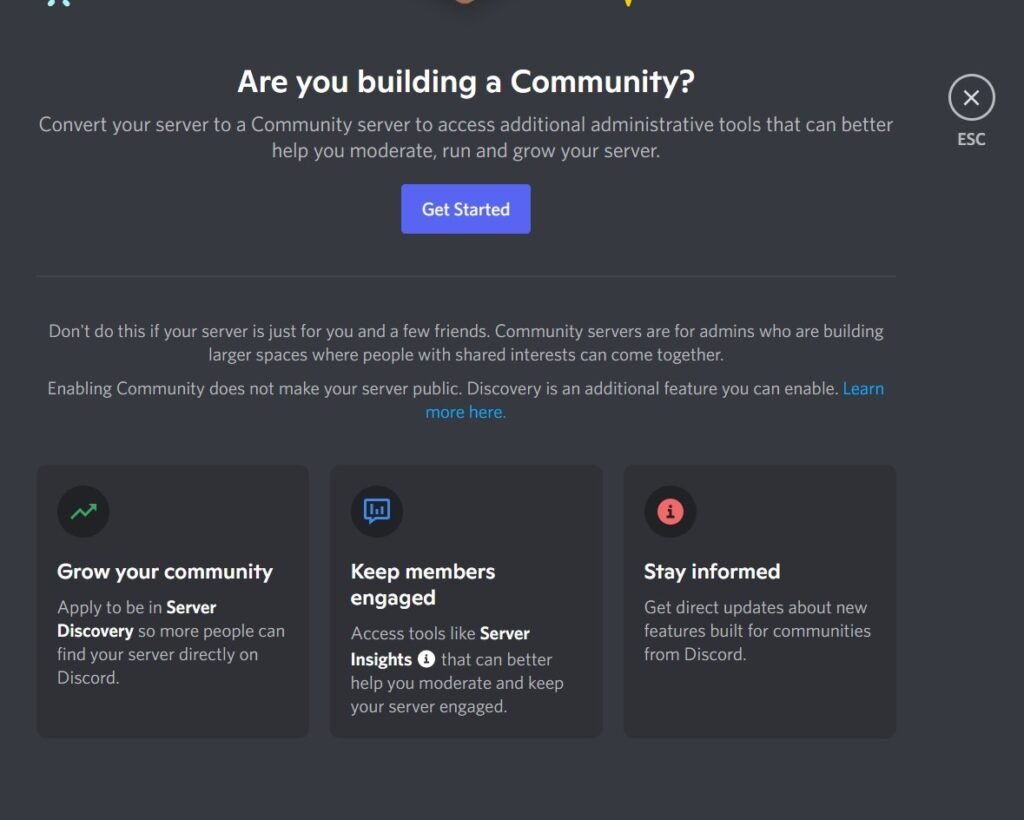This screenshot has height=820, width=1024.
Task: Select the 'Are you building a Community?' heading
Action: click(466, 82)
